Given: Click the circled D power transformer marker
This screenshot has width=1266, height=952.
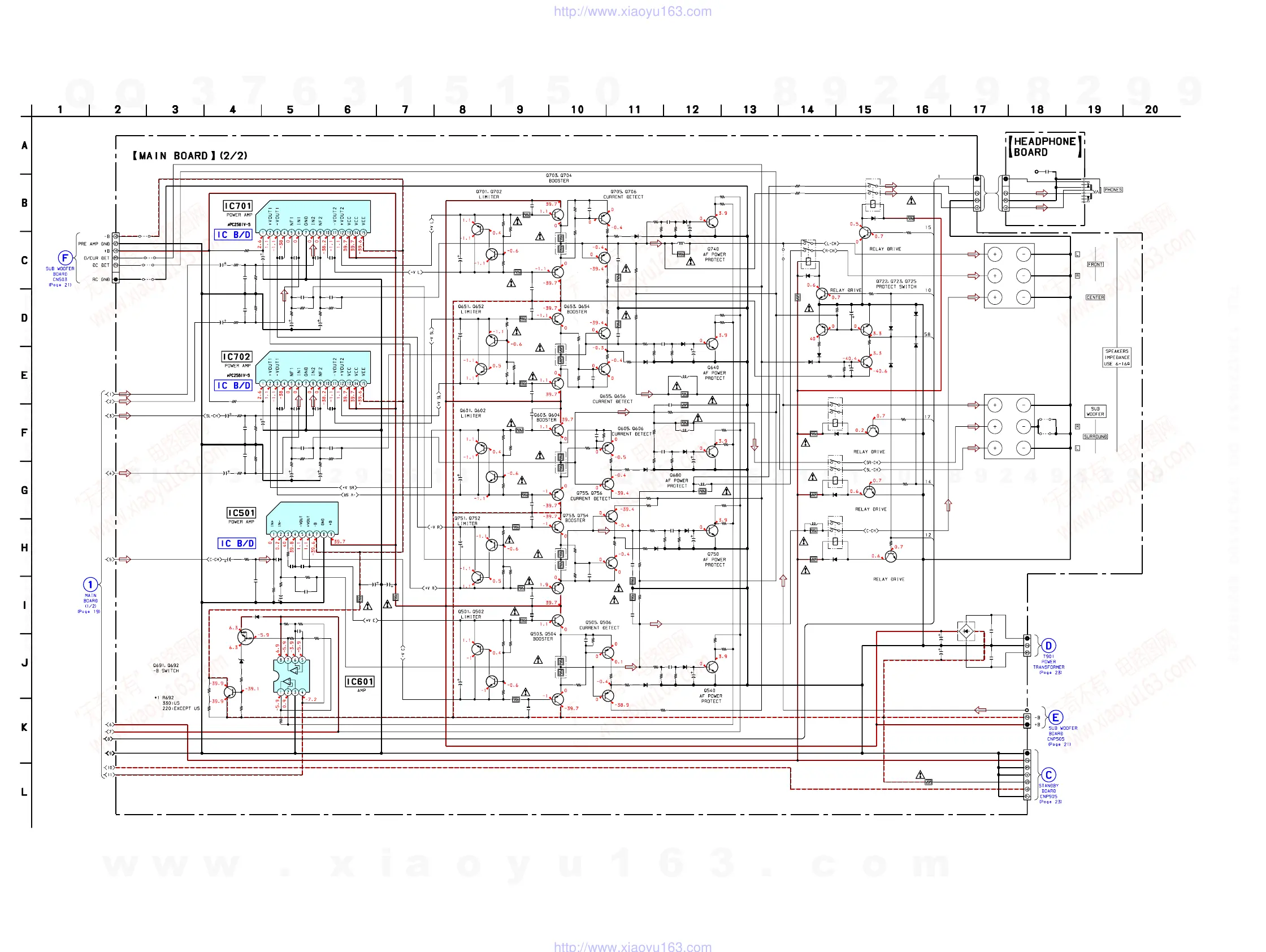Looking at the screenshot, I should coord(1048,646).
